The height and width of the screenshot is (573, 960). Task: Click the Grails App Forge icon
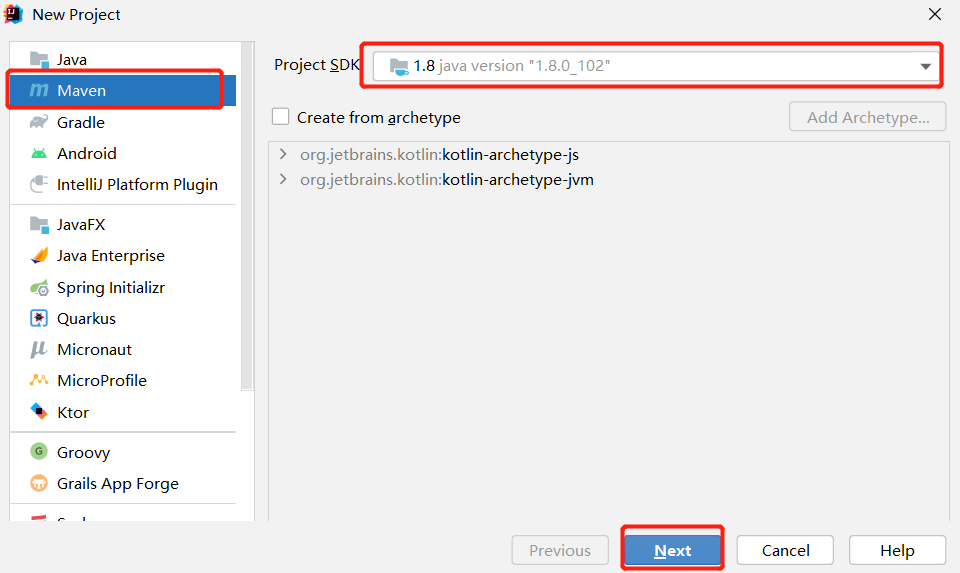pyautogui.click(x=39, y=483)
